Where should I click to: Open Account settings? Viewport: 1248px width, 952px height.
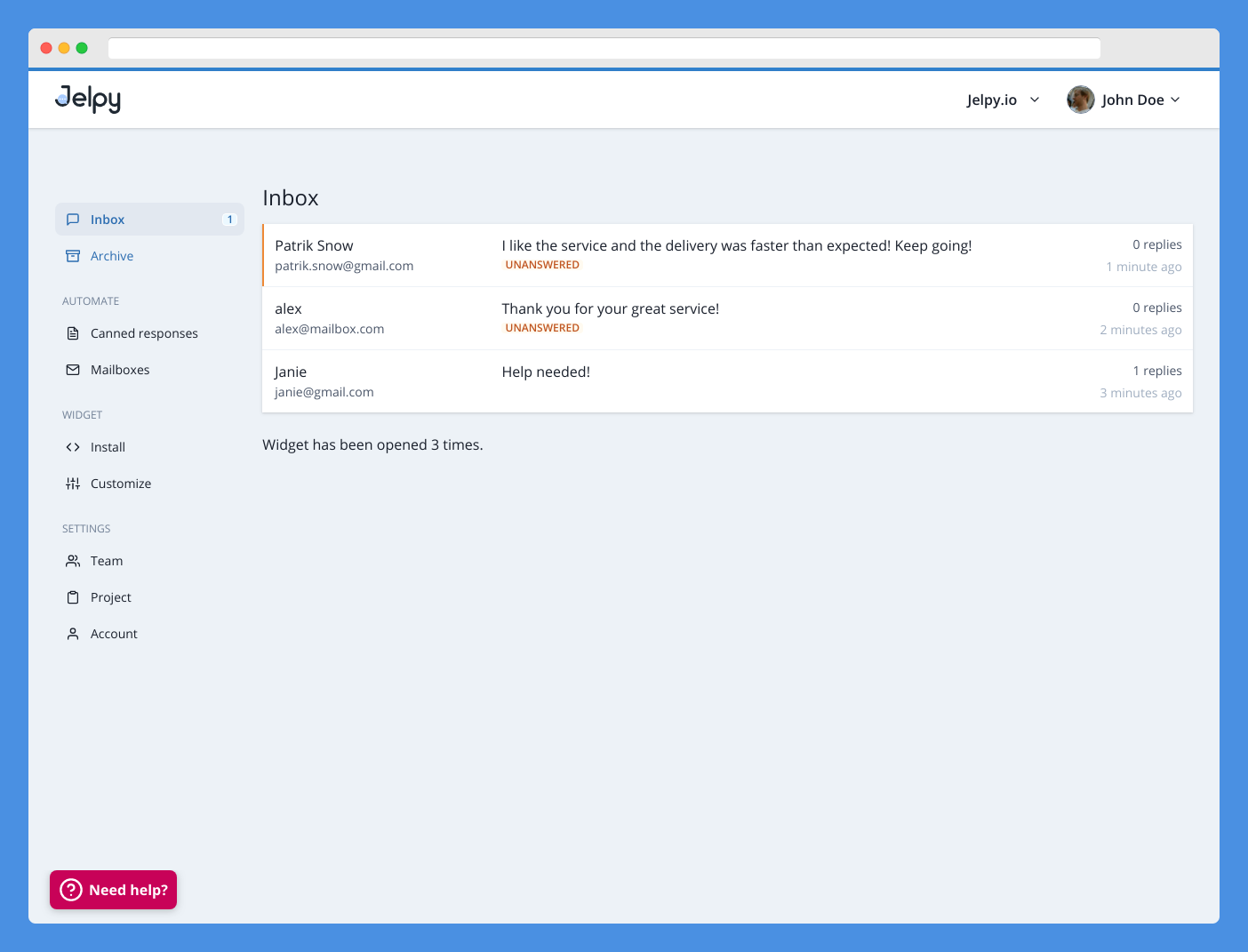click(149, 634)
